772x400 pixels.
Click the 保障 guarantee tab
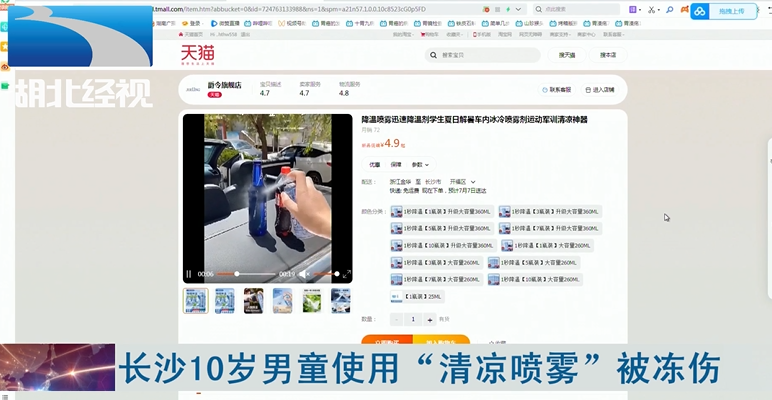396,164
